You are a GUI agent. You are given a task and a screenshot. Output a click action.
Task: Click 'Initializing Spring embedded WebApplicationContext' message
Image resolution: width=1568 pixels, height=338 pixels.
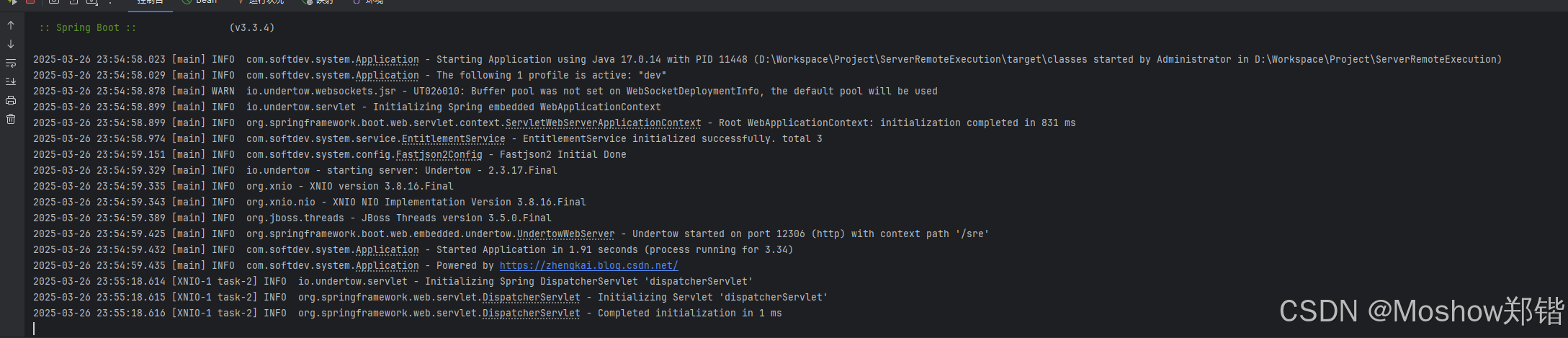pyautogui.click(x=517, y=107)
